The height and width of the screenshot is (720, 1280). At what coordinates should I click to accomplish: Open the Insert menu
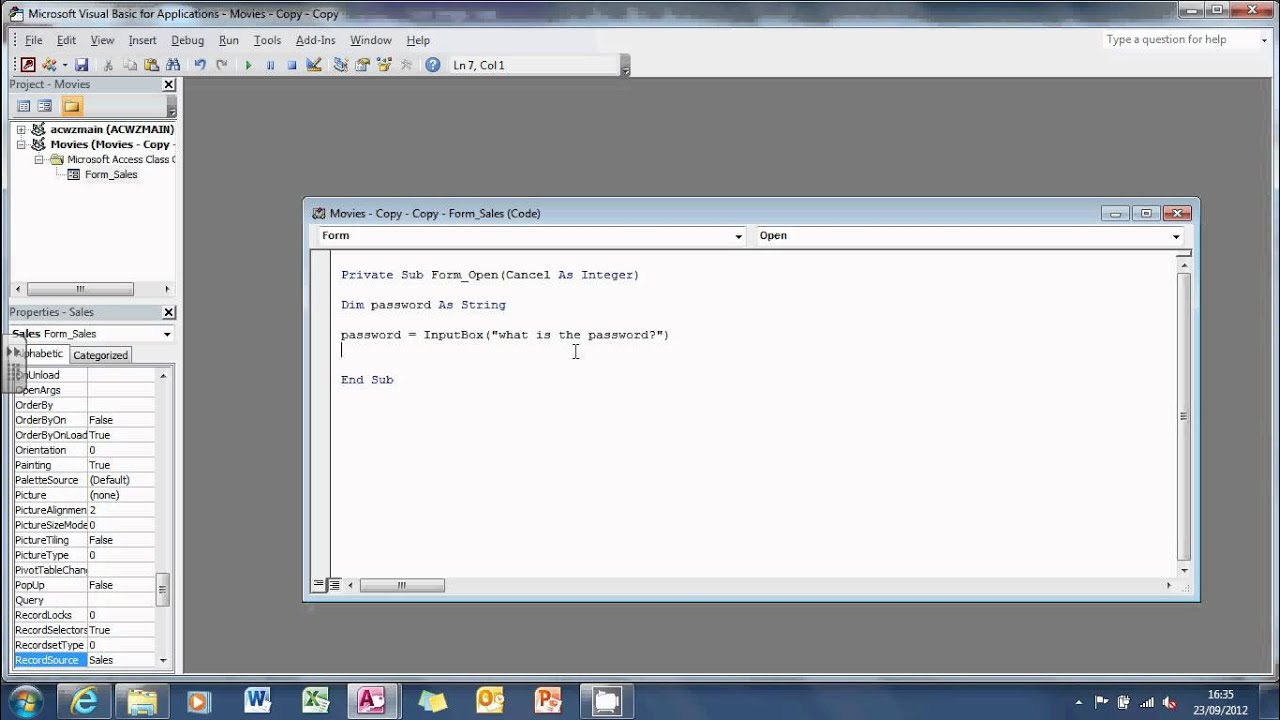[x=142, y=40]
